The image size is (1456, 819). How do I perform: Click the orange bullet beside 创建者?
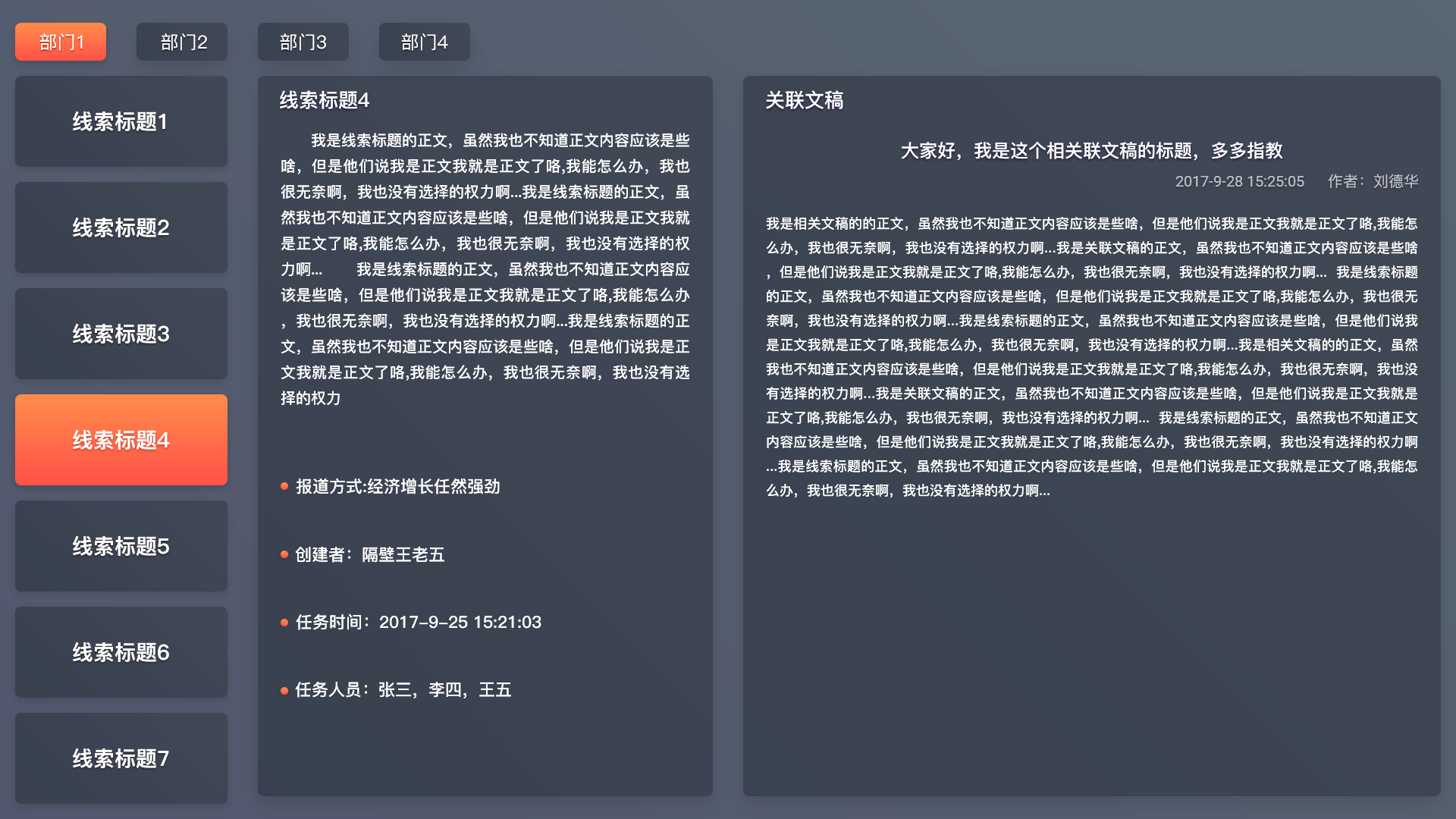tap(284, 554)
